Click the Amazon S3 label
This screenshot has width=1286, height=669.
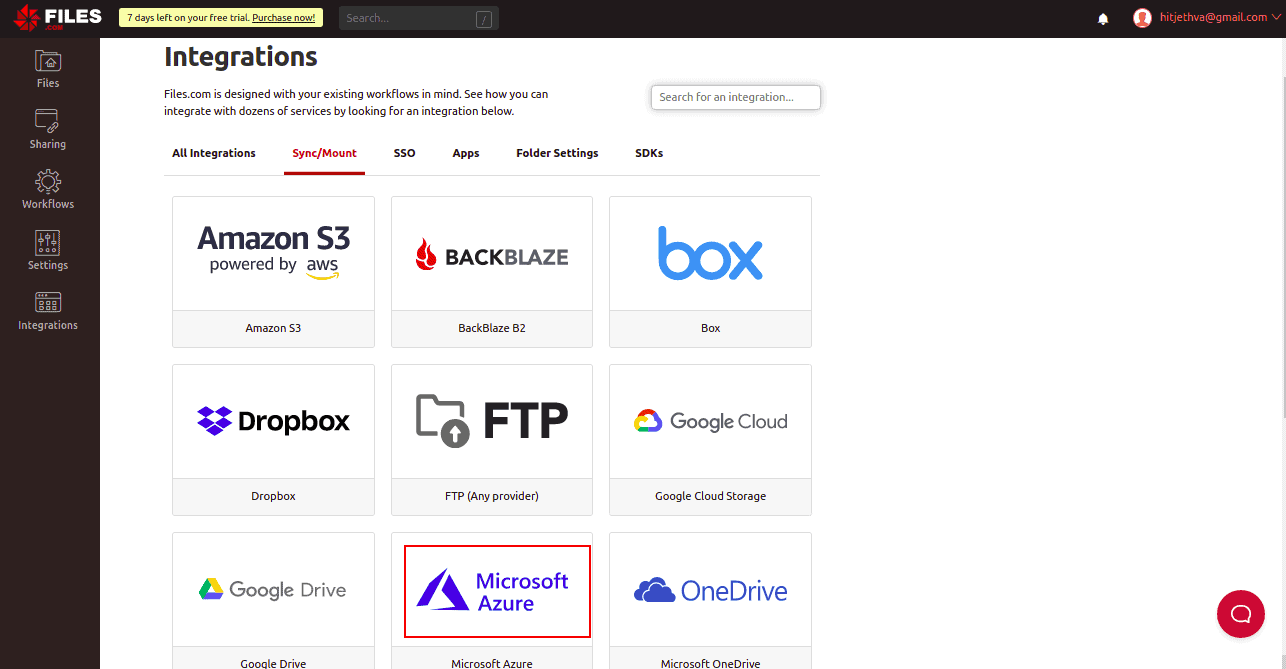(273, 328)
